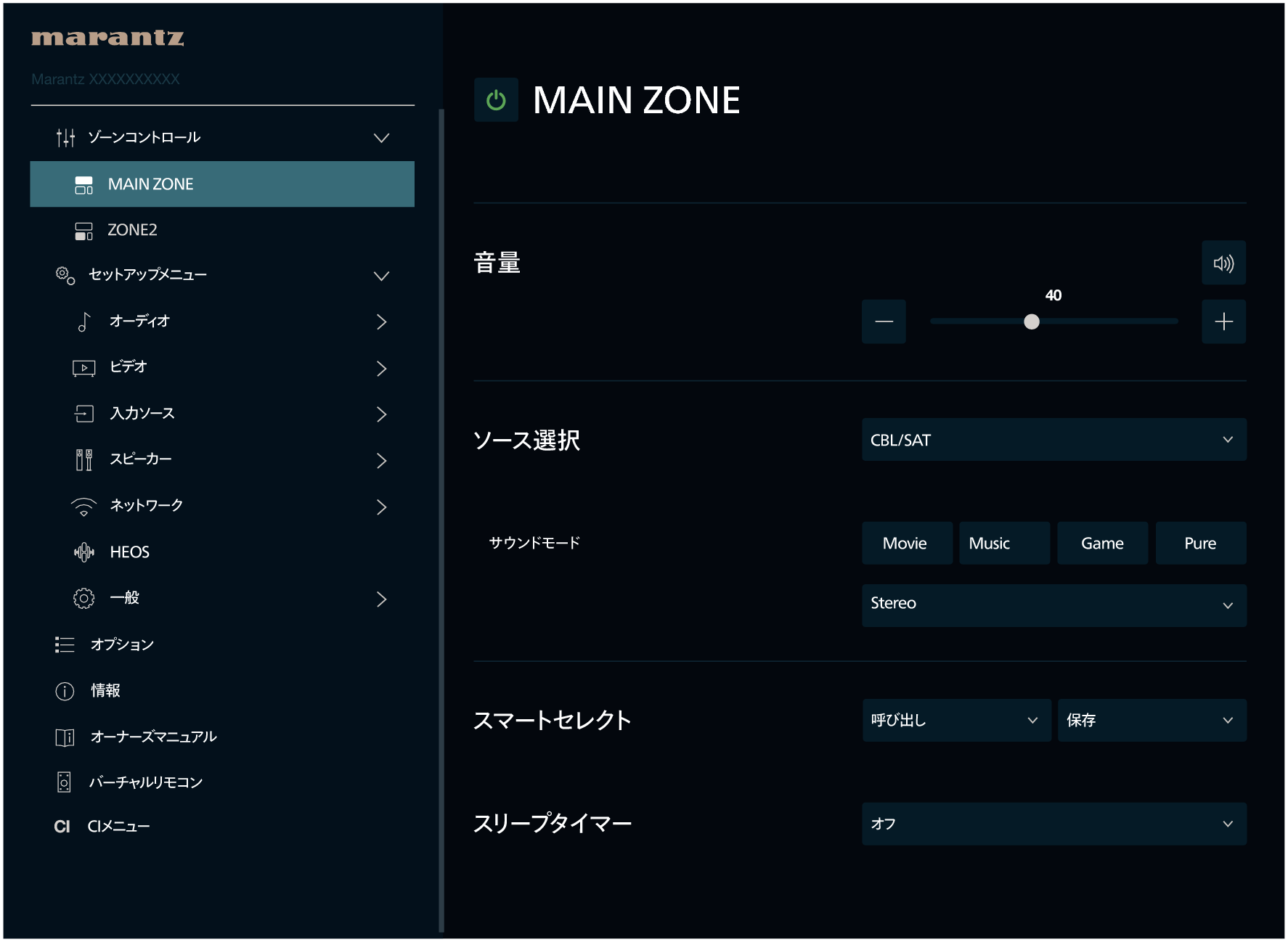Click the スピーカー speakers icon
Viewport: 1288px width, 942px height.
pos(84,459)
